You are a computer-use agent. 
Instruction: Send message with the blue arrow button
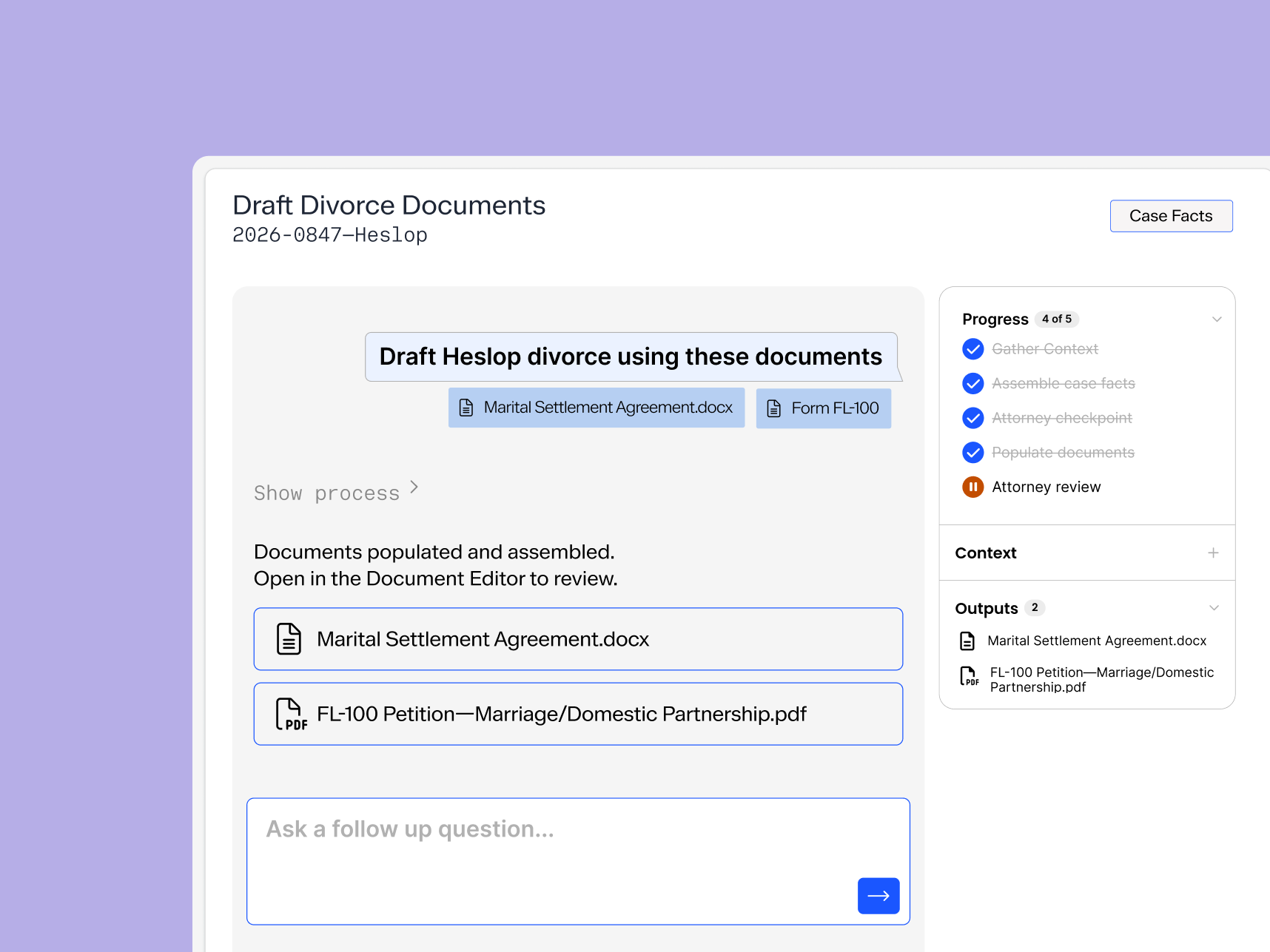[878, 896]
